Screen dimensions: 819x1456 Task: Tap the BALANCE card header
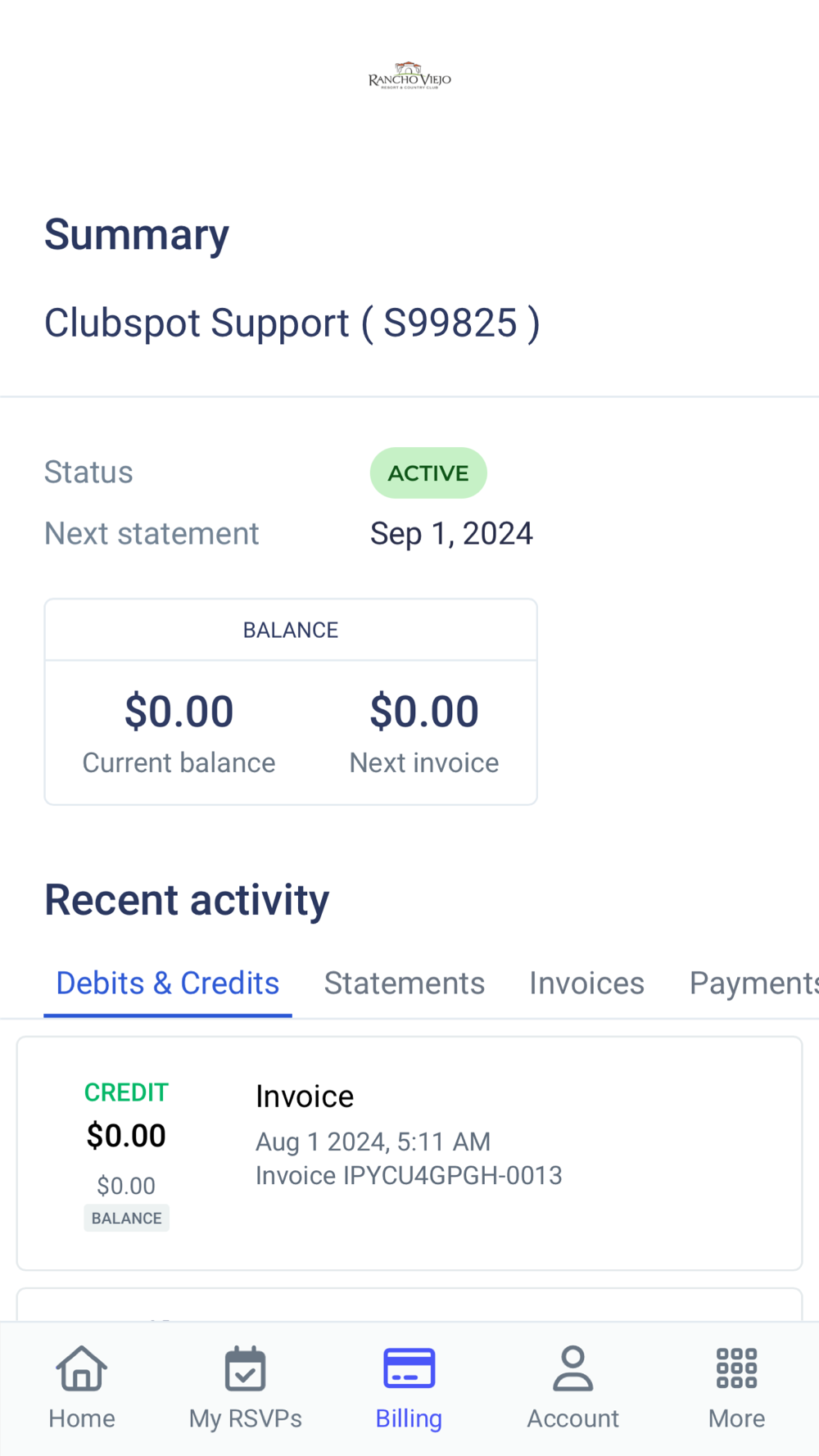coord(291,630)
